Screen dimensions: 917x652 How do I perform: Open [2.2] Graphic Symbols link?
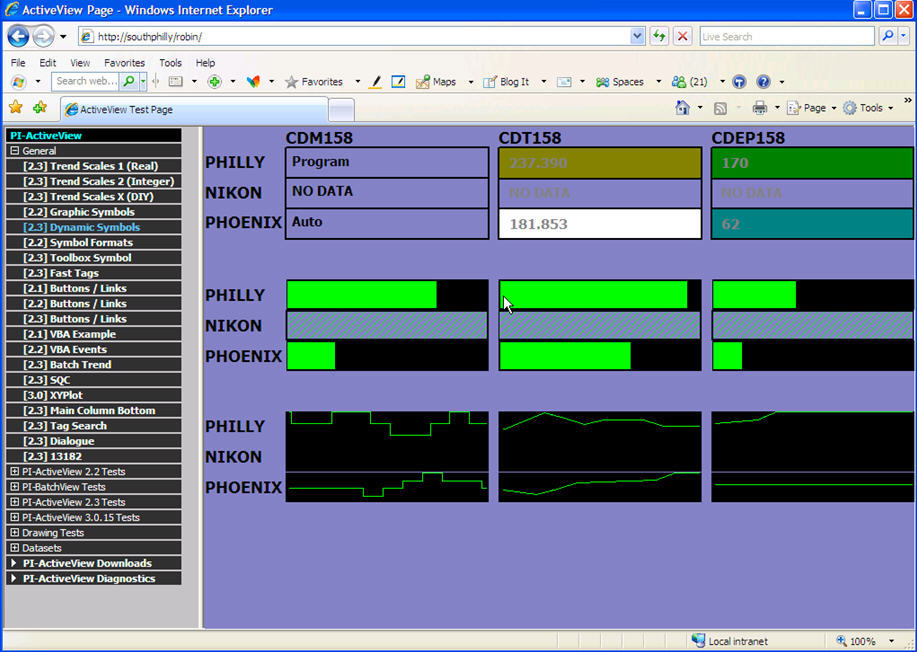(79, 212)
